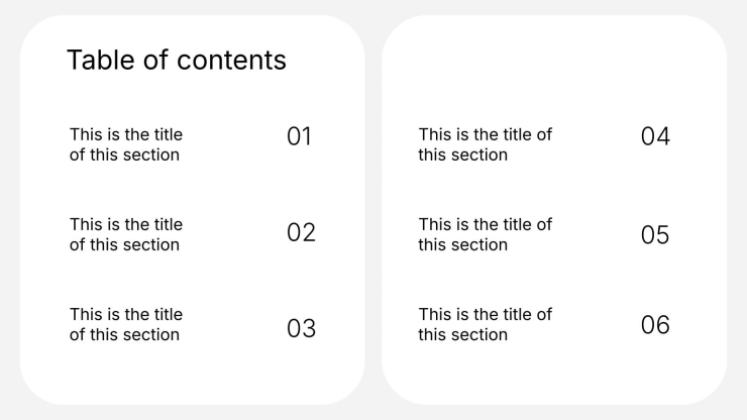Select the section number 04

tap(656, 137)
